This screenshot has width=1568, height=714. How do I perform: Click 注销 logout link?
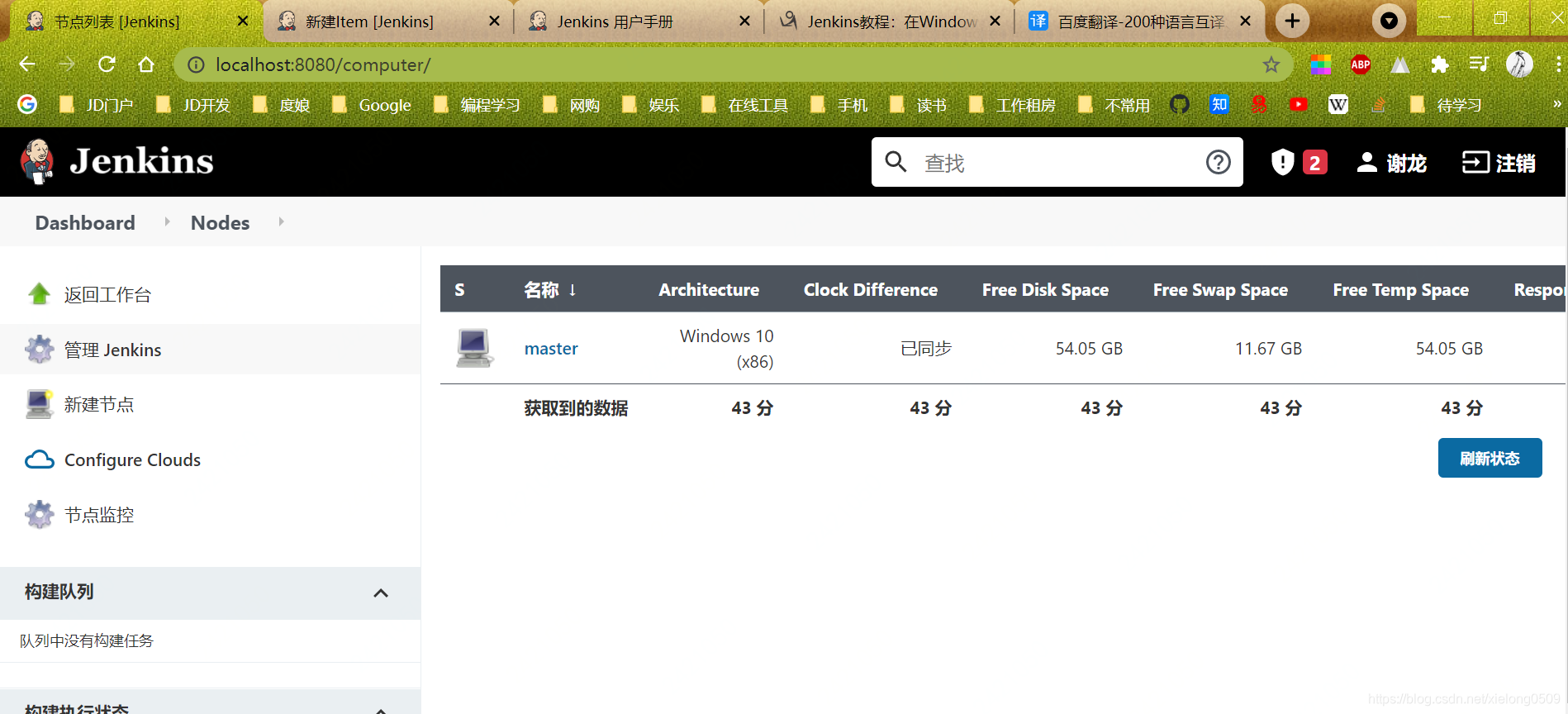[1499, 163]
